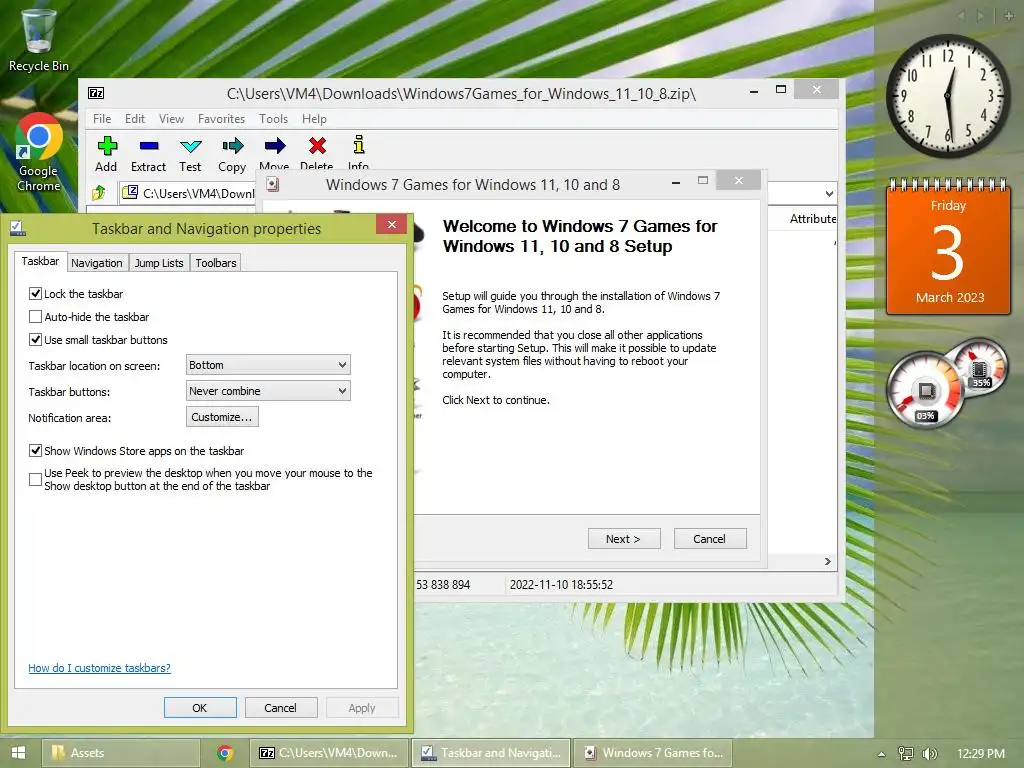1024x768 pixels.
Task: Click the Attribute column header
Action: point(812,219)
